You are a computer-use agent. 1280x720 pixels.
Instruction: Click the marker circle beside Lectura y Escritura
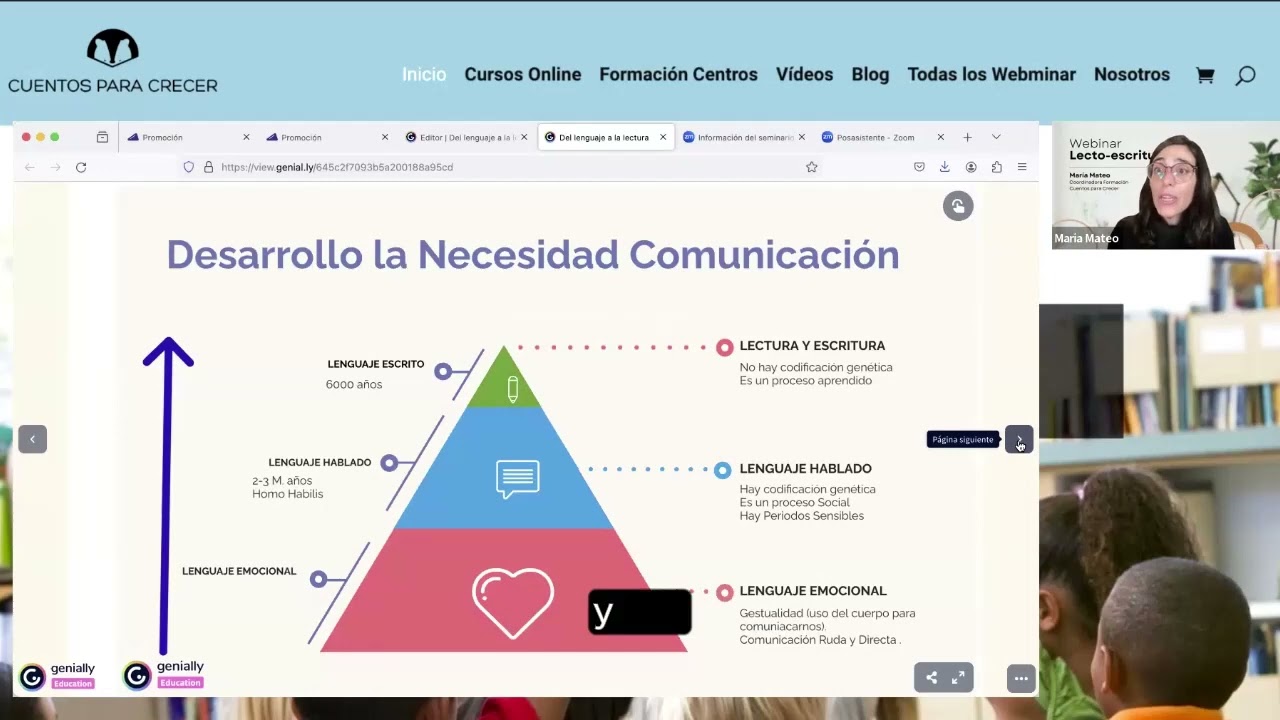tap(725, 347)
